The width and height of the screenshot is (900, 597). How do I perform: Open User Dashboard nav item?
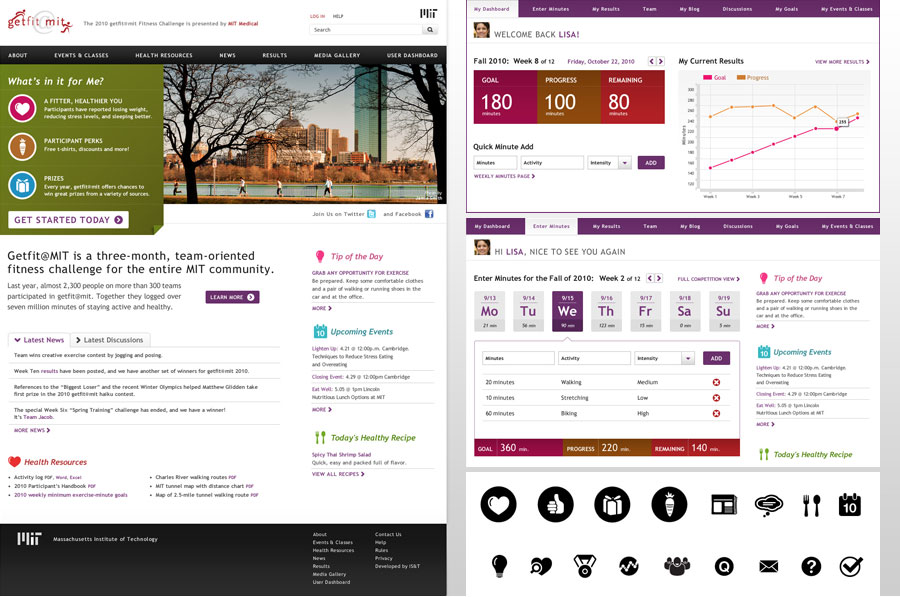[412, 55]
